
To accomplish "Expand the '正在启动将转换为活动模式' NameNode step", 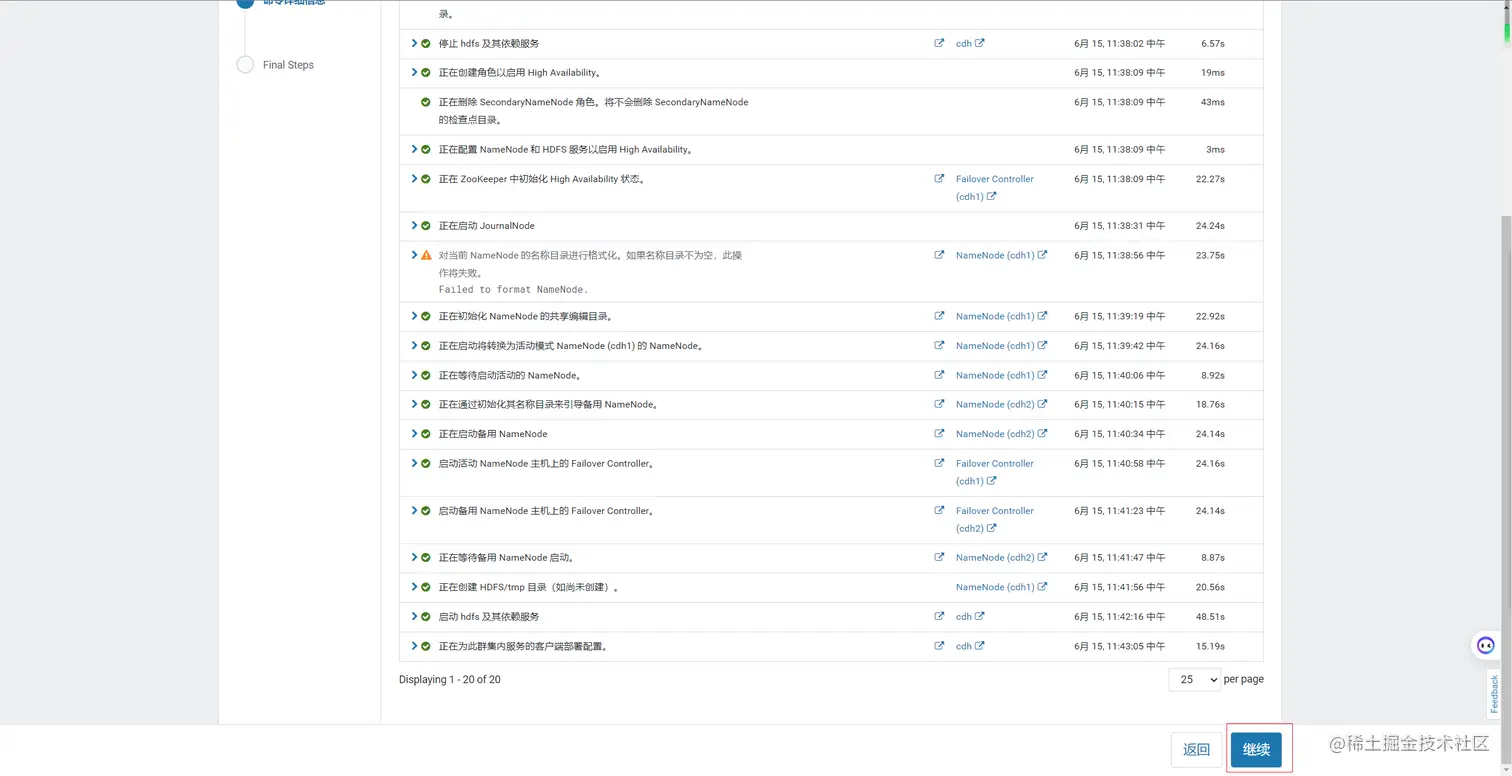I will (x=414, y=345).
